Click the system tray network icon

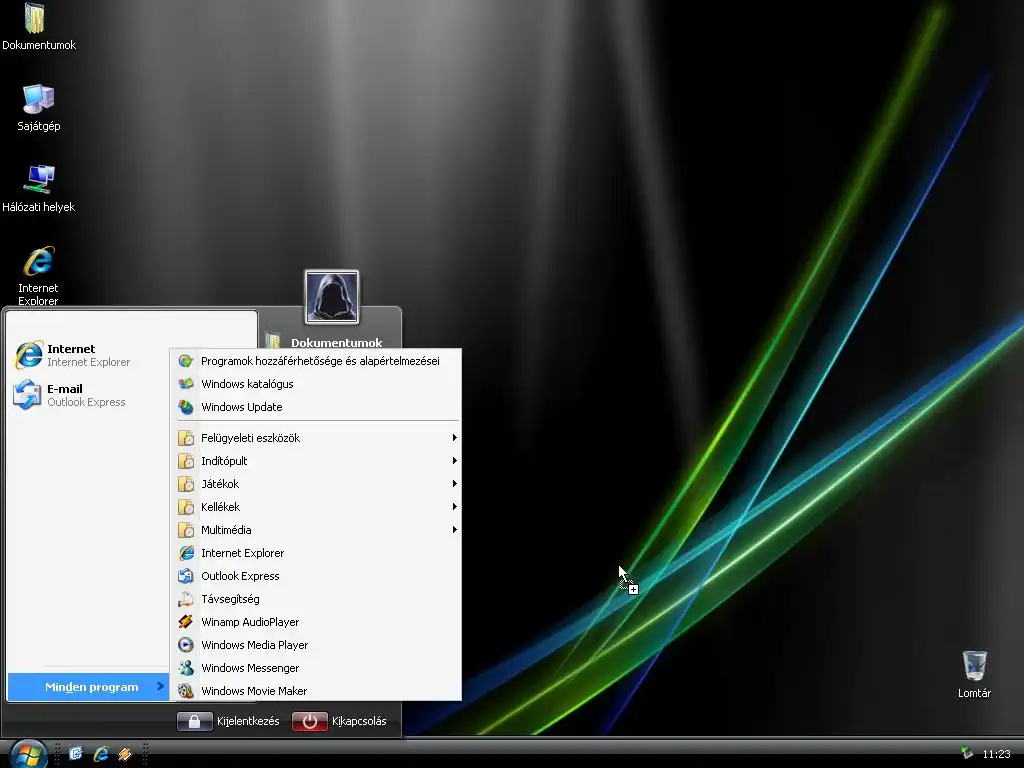click(967, 753)
